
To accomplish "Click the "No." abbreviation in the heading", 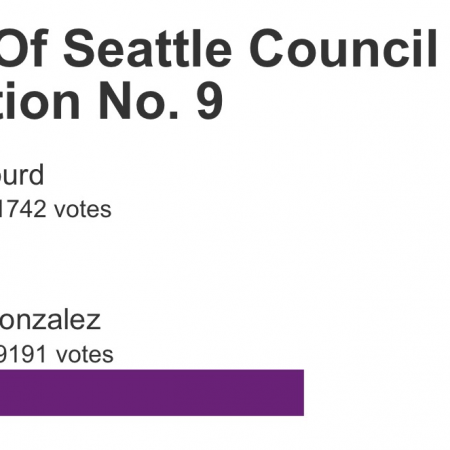I will click(x=139, y=100).
